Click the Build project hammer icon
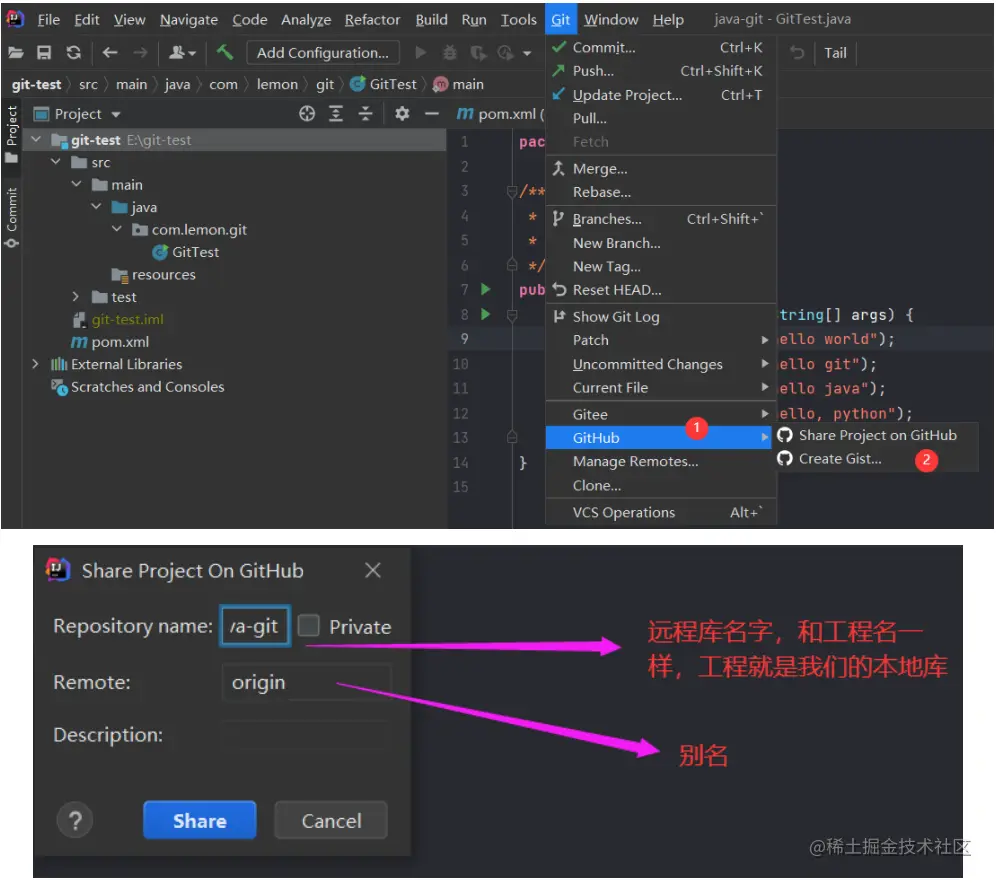This screenshot has width=996, height=883. tap(225, 52)
